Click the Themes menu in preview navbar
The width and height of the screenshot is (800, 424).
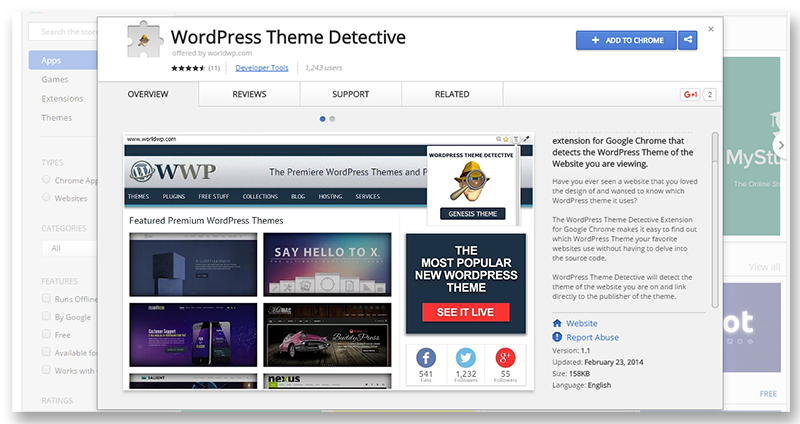point(138,196)
